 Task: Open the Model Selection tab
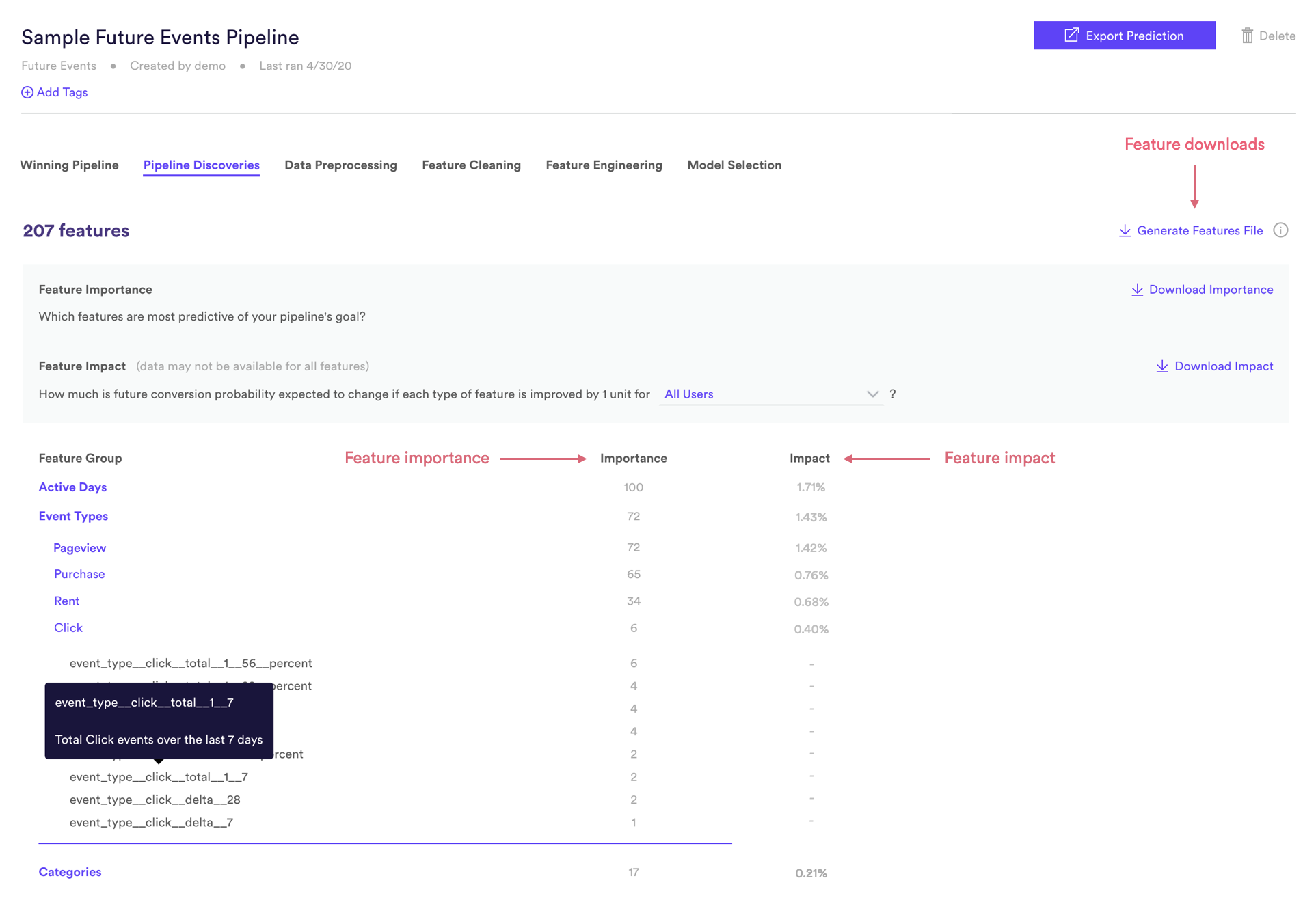tap(734, 165)
